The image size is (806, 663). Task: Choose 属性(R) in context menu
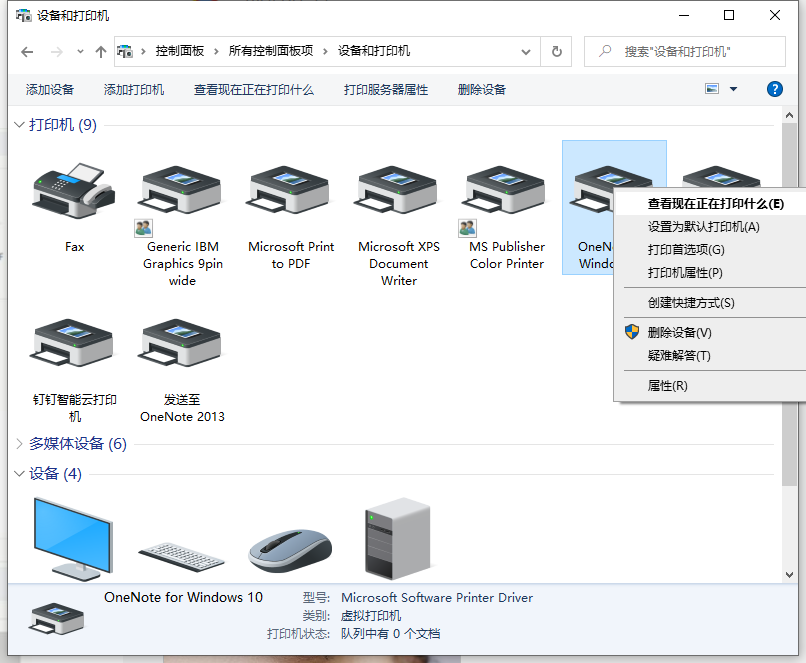click(x=667, y=385)
